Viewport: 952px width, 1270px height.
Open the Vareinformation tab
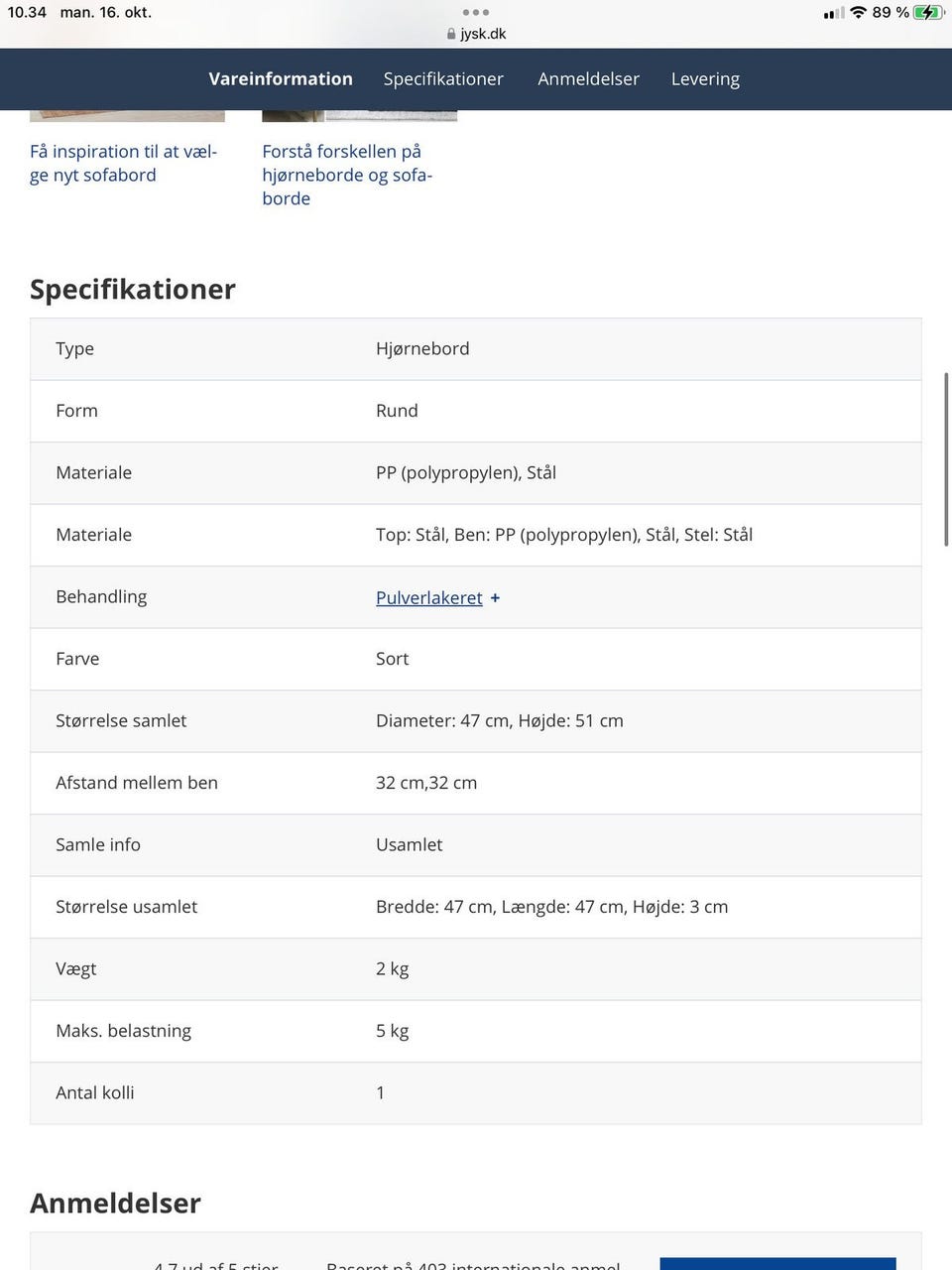coord(281,78)
